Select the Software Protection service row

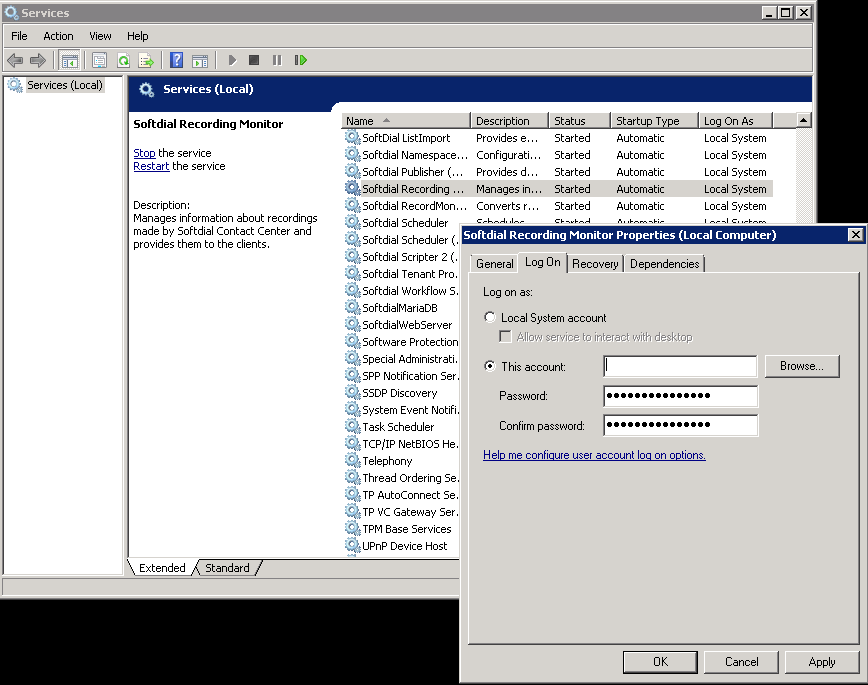click(x=401, y=342)
